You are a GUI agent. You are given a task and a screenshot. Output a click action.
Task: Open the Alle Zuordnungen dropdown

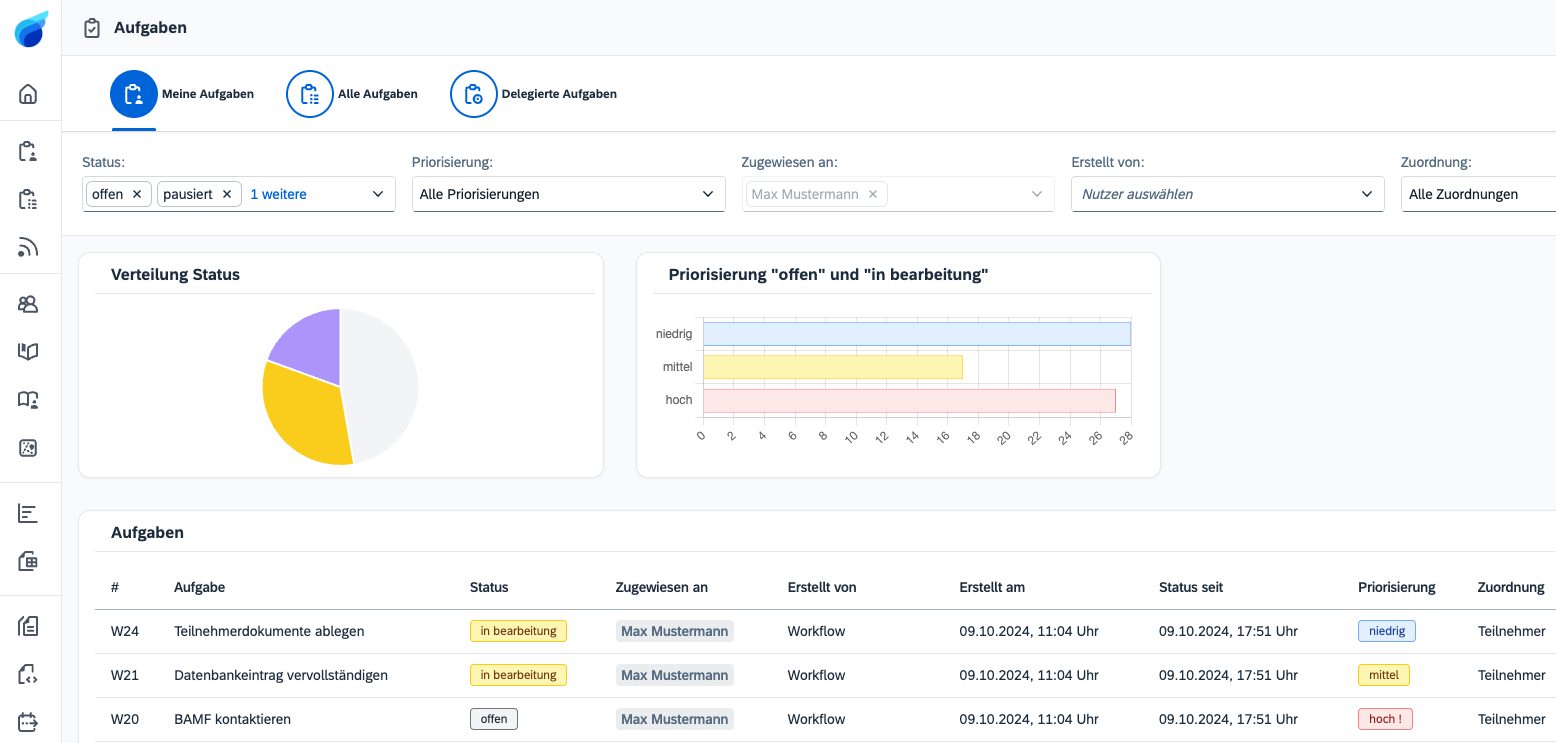pos(1478,194)
